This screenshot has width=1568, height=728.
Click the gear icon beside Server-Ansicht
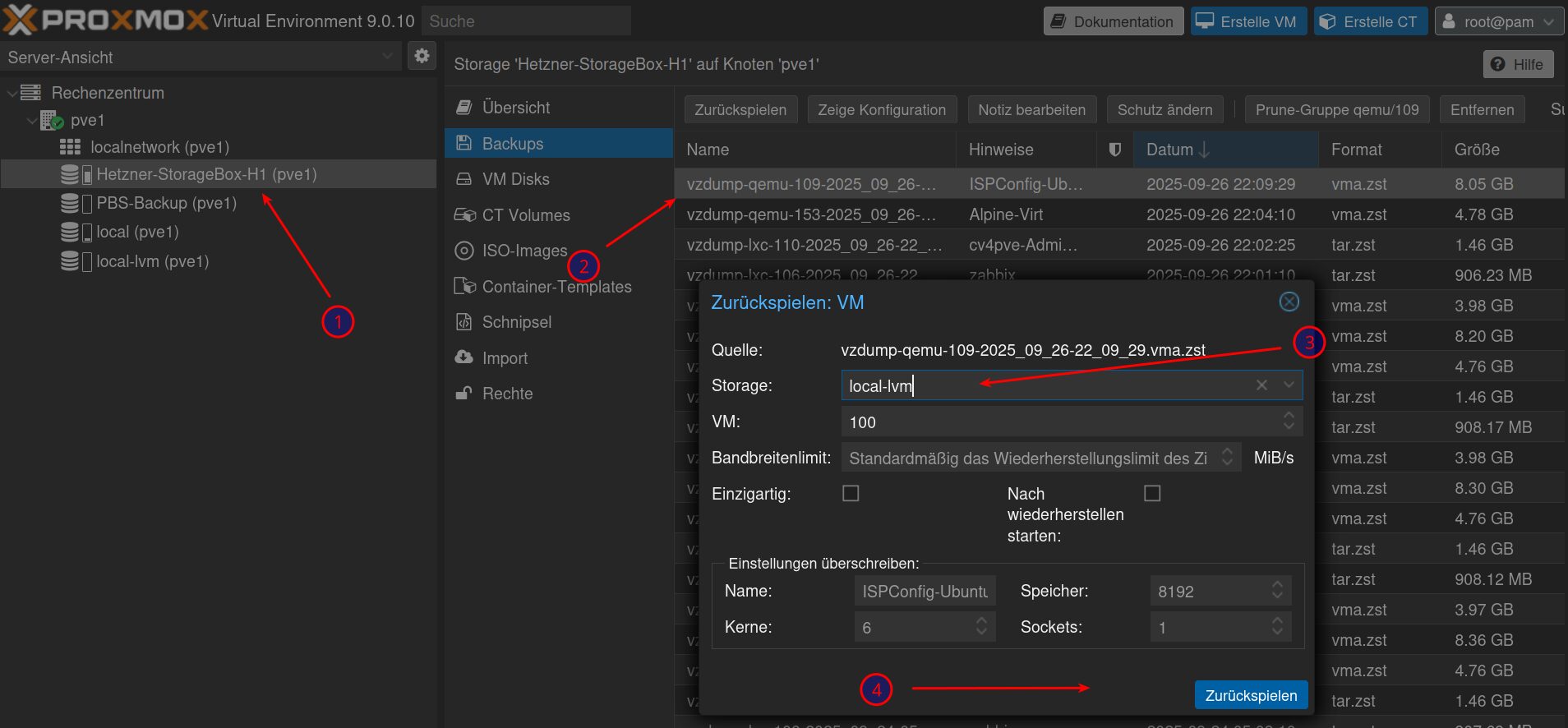pyautogui.click(x=422, y=56)
